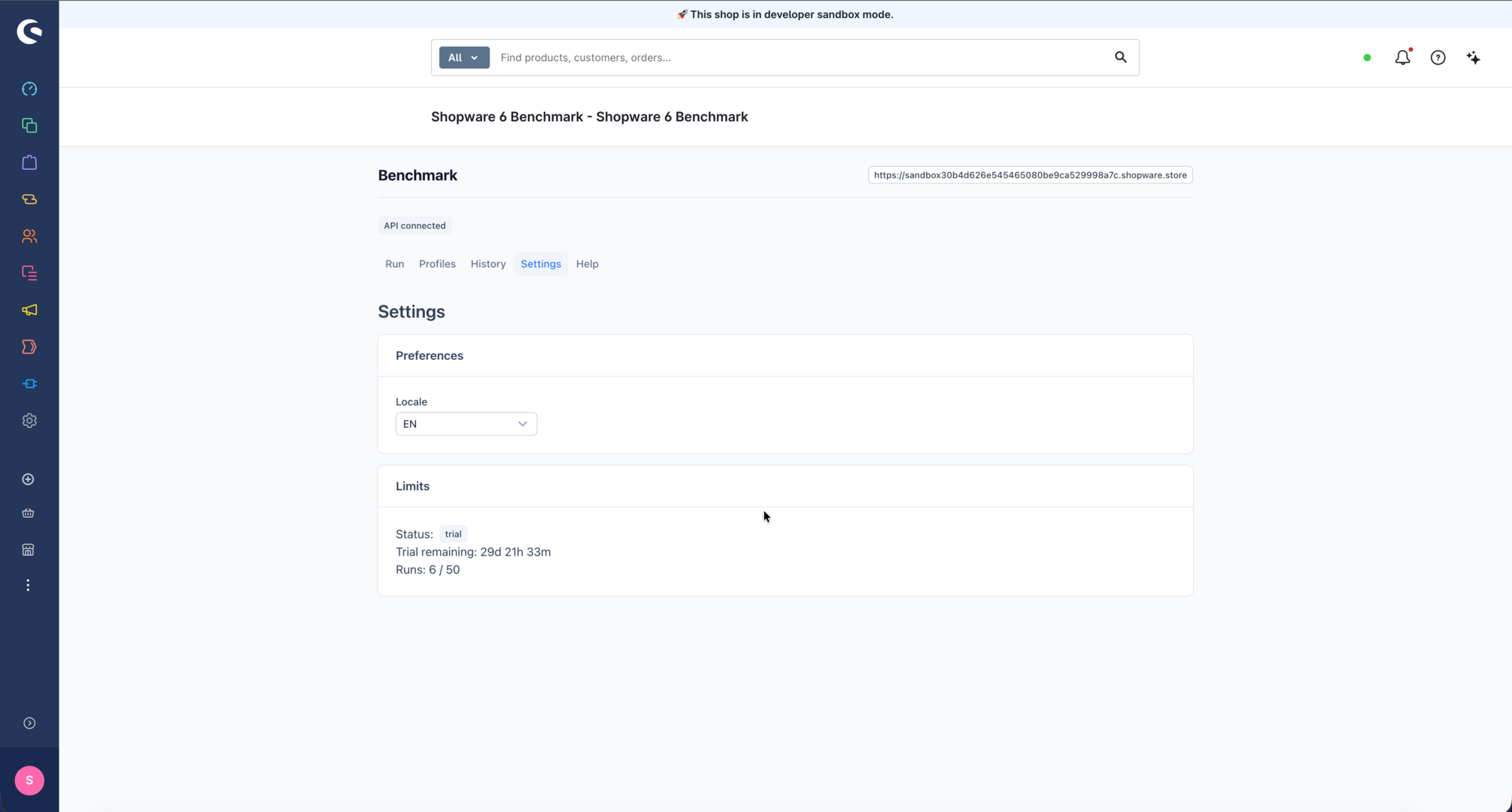
Task: Click the sandbox shopware.store URL
Action: [1030, 175]
